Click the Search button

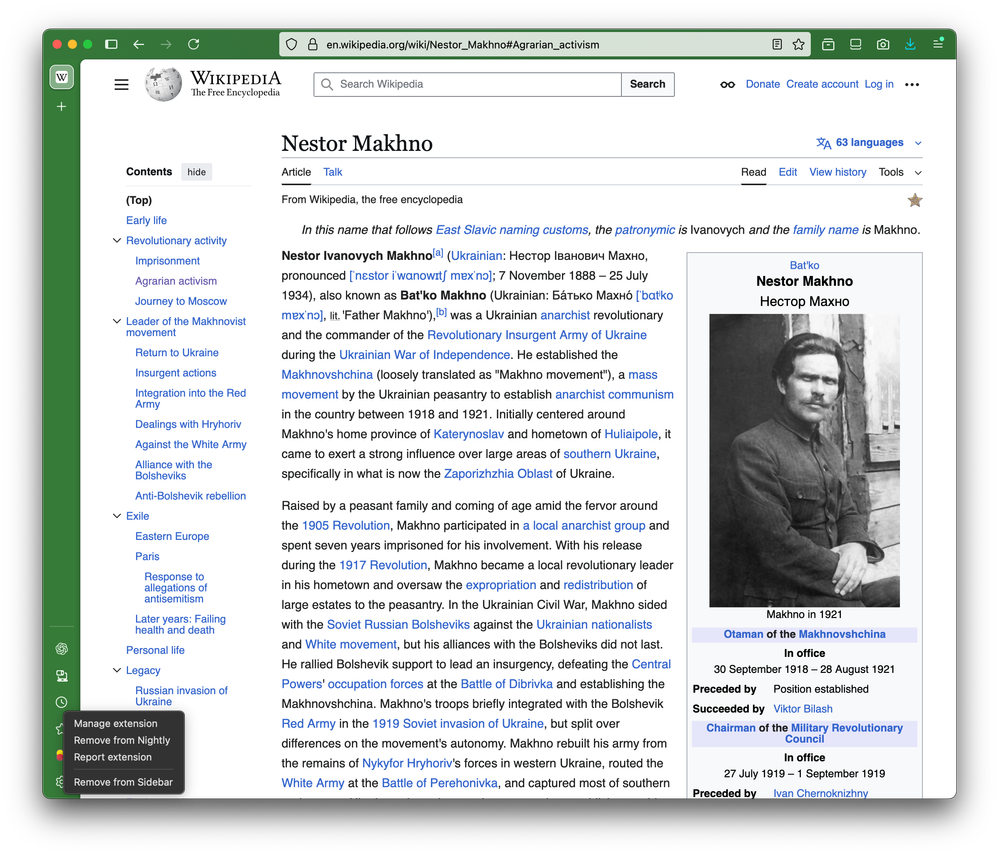(x=647, y=85)
